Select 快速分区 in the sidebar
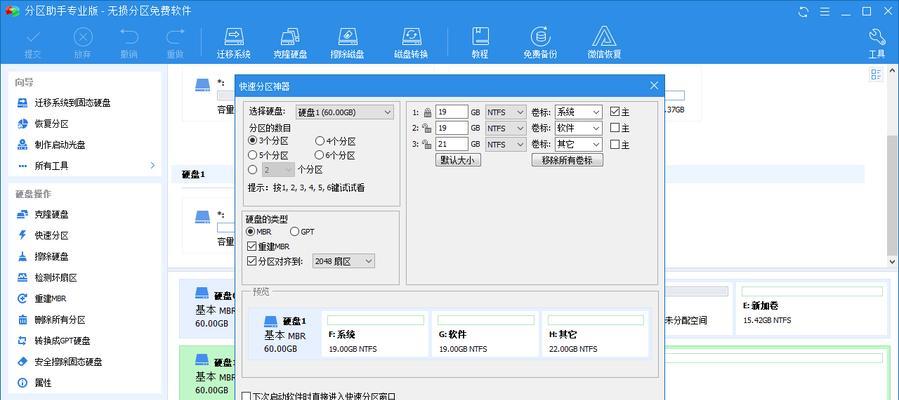The height and width of the screenshot is (400, 899). pyautogui.click(x=51, y=235)
